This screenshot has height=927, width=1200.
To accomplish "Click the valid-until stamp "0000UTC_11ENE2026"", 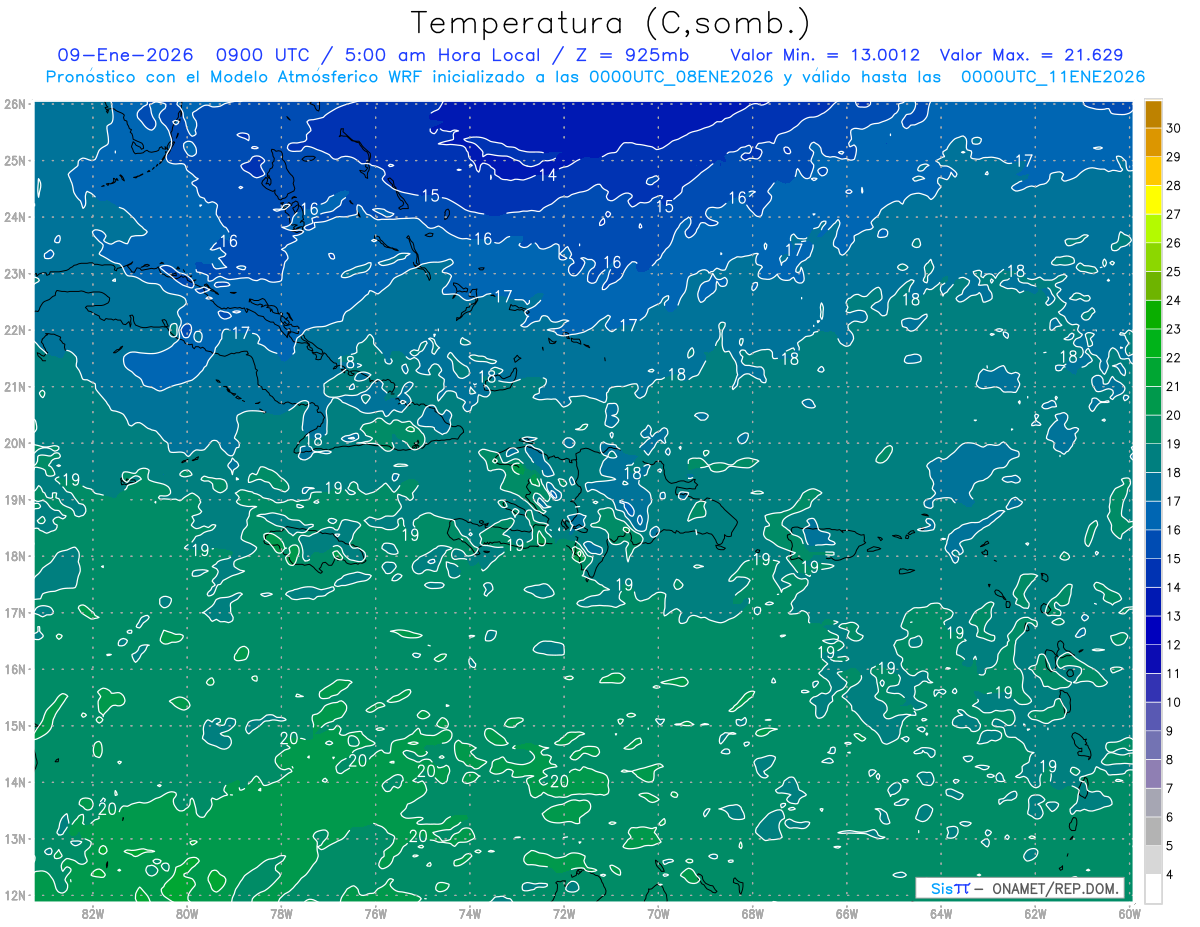I will 1052,77.
